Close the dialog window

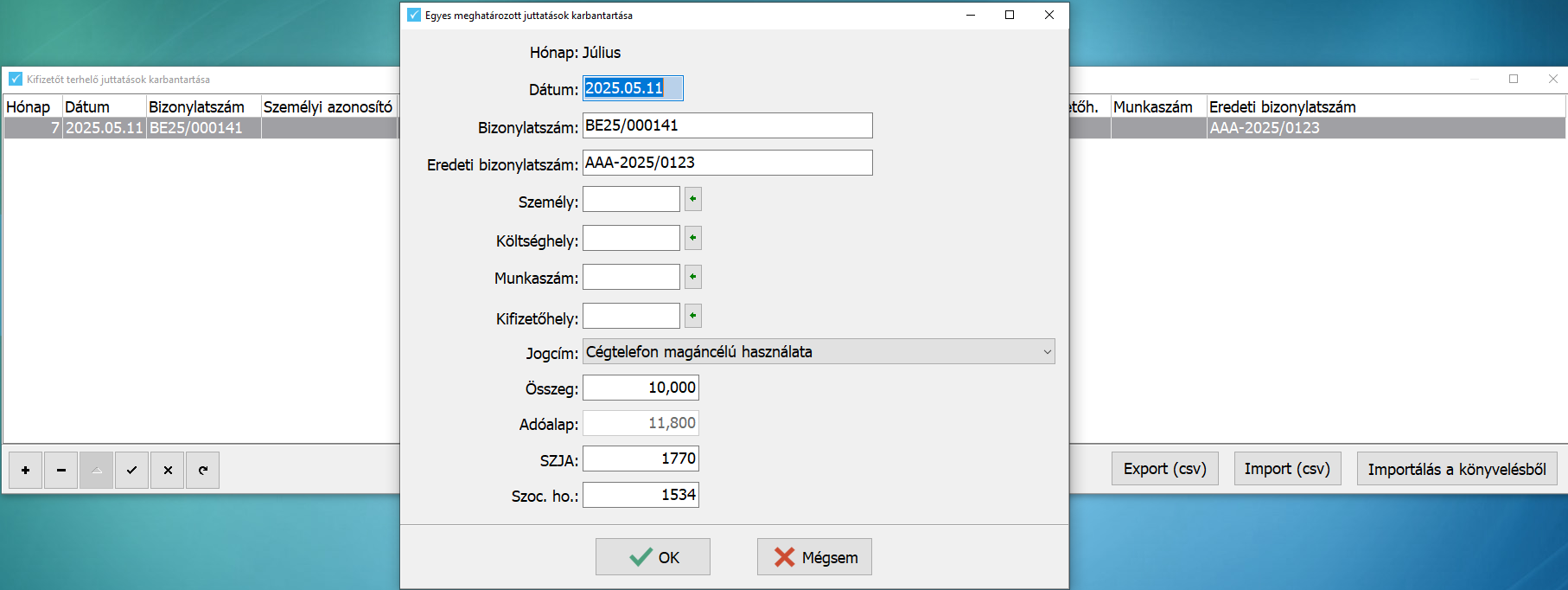pyautogui.click(x=1049, y=15)
